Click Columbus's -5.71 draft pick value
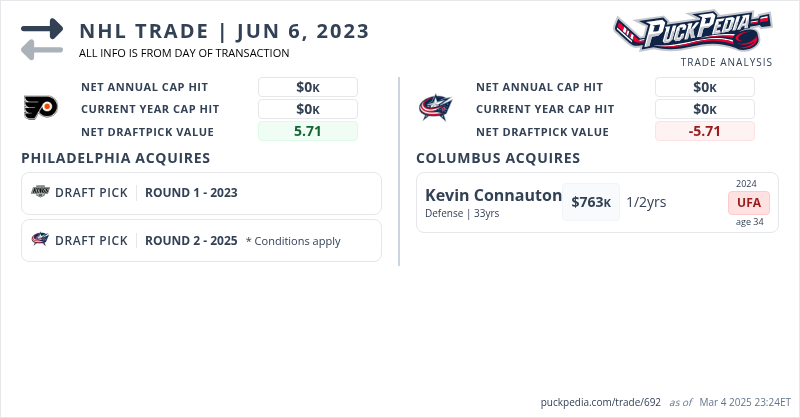800x418 pixels. 704,131
